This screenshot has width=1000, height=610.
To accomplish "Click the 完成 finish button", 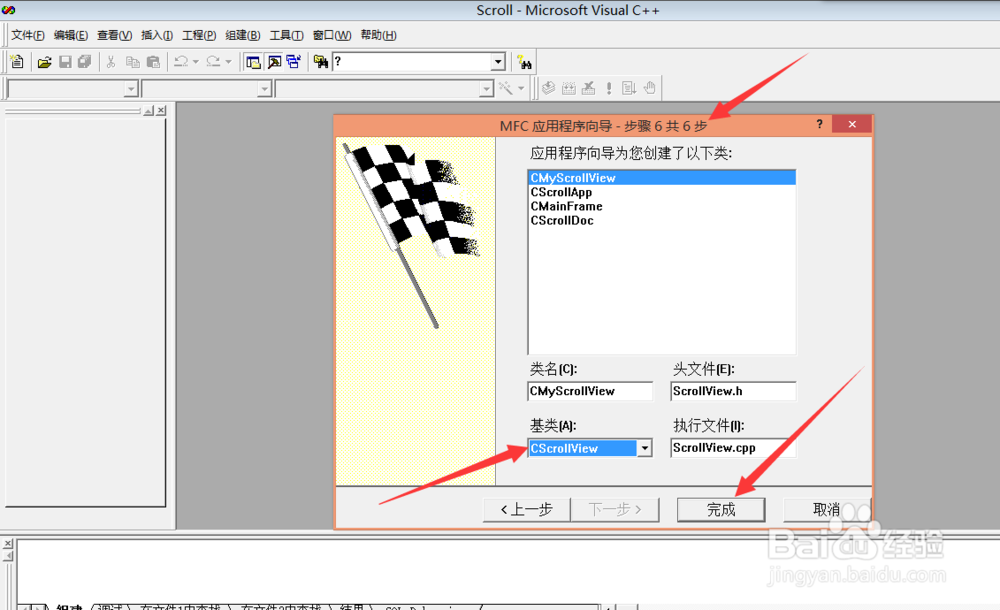I will point(721,509).
